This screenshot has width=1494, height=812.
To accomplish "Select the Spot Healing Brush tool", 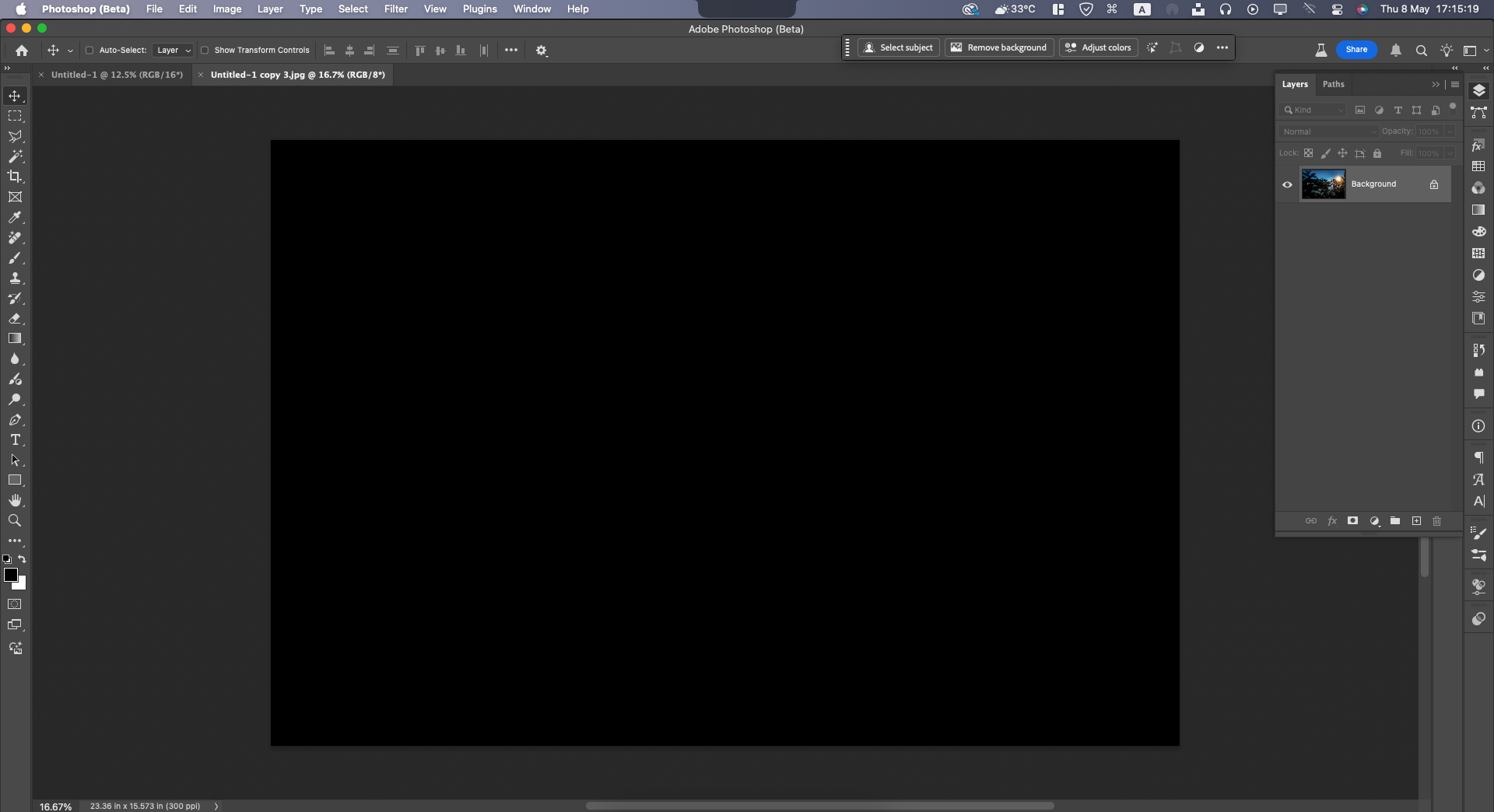I will pos(15,238).
